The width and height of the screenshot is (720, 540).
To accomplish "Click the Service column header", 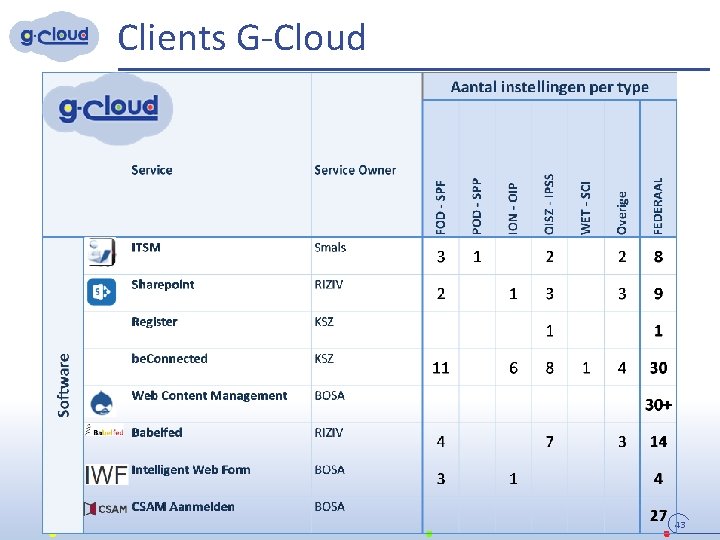I will [x=152, y=170].
